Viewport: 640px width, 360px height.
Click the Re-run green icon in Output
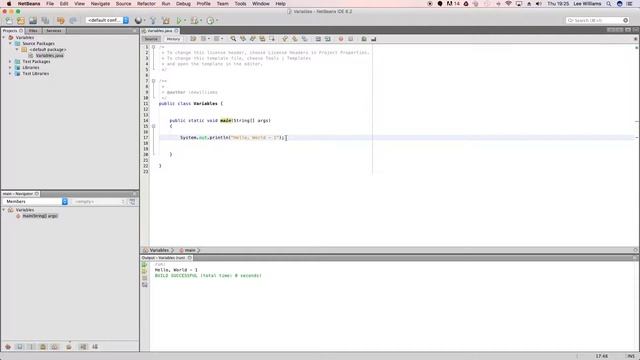point(144,264)
